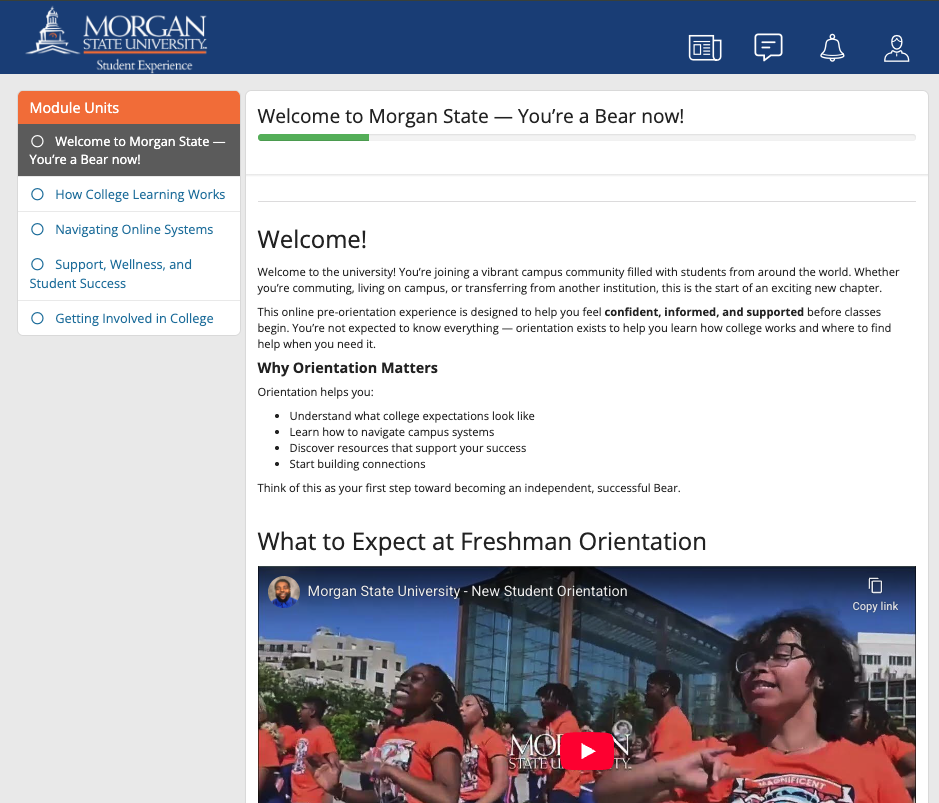Screen dimensions: 939x803
Task: Click the page title Welcome to Morgan State — You're a Bear now!
Action: coord(471,116)
